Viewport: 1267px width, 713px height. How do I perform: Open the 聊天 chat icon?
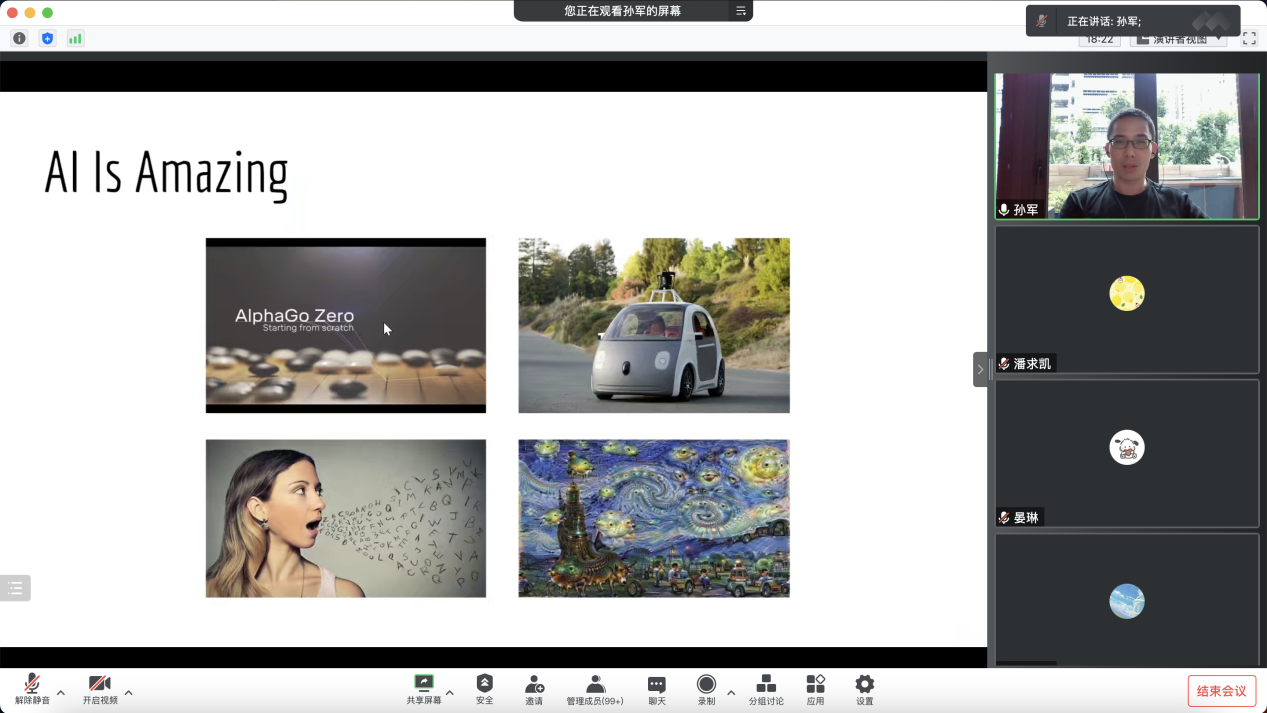(657, 684)
